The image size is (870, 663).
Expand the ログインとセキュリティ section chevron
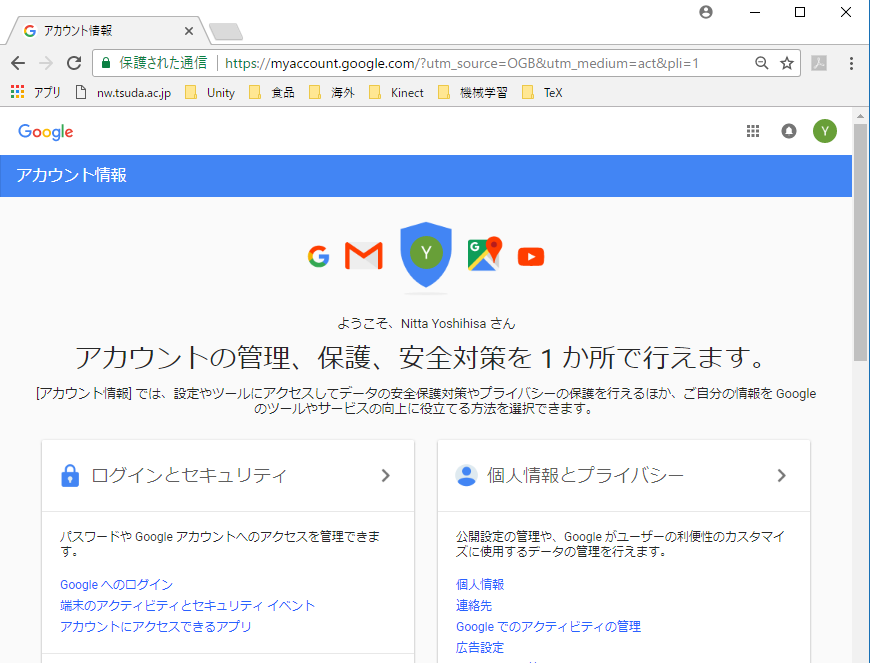[x=385, y=476]
